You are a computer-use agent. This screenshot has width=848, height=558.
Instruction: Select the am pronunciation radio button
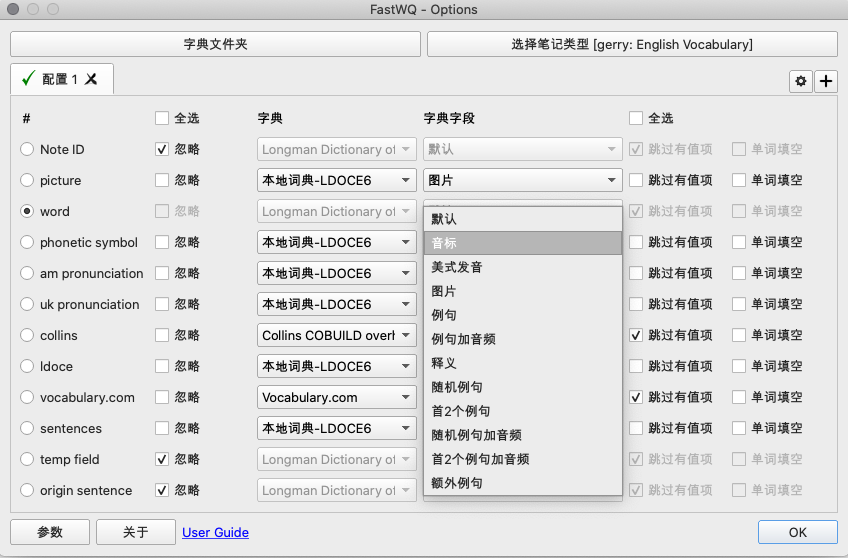pyautogui.click(x=27, y=273)
